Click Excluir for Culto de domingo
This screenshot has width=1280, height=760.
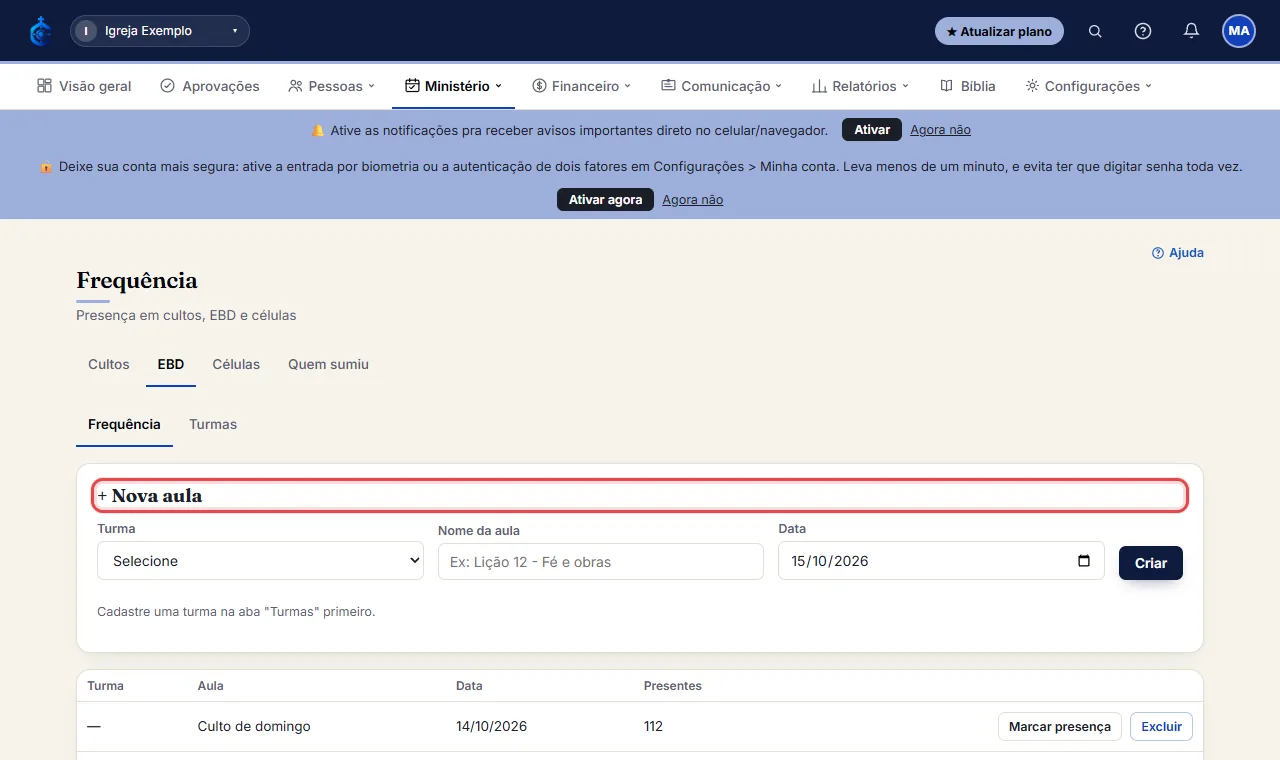coord(1162,727)
